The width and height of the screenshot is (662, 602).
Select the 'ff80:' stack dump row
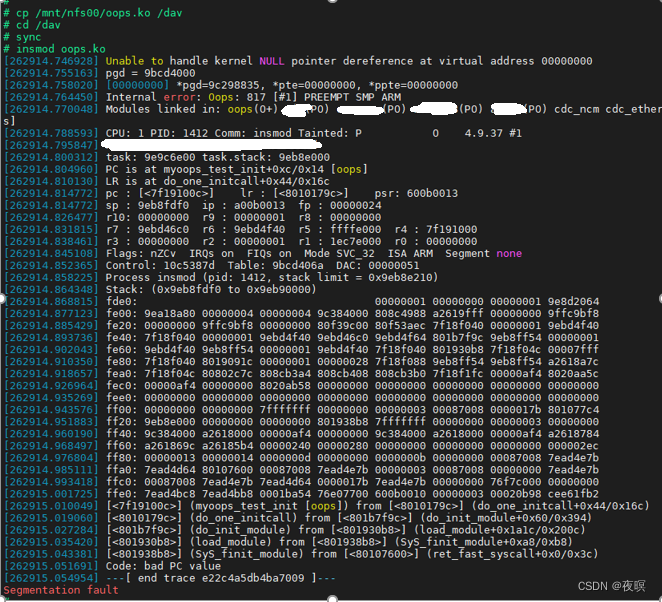pyautogui.click(x=301, y=458)
